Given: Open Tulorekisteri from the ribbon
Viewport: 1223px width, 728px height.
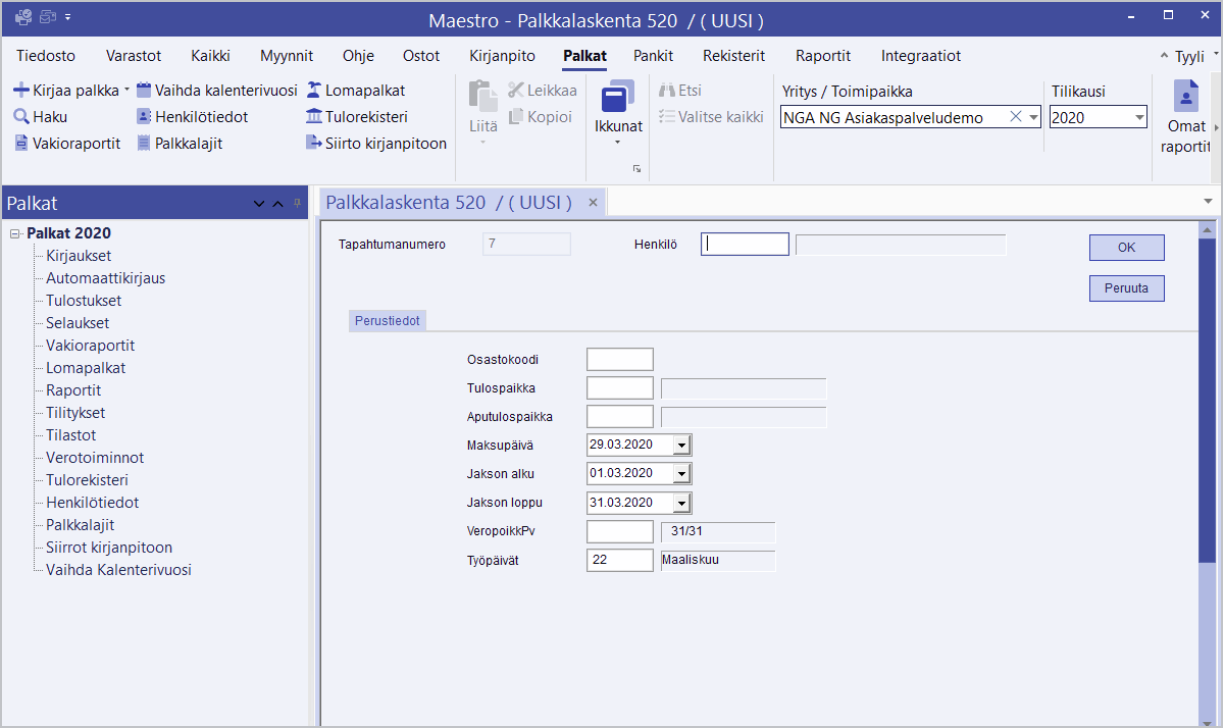Looking at the screenshot, I should click(357, 117).
